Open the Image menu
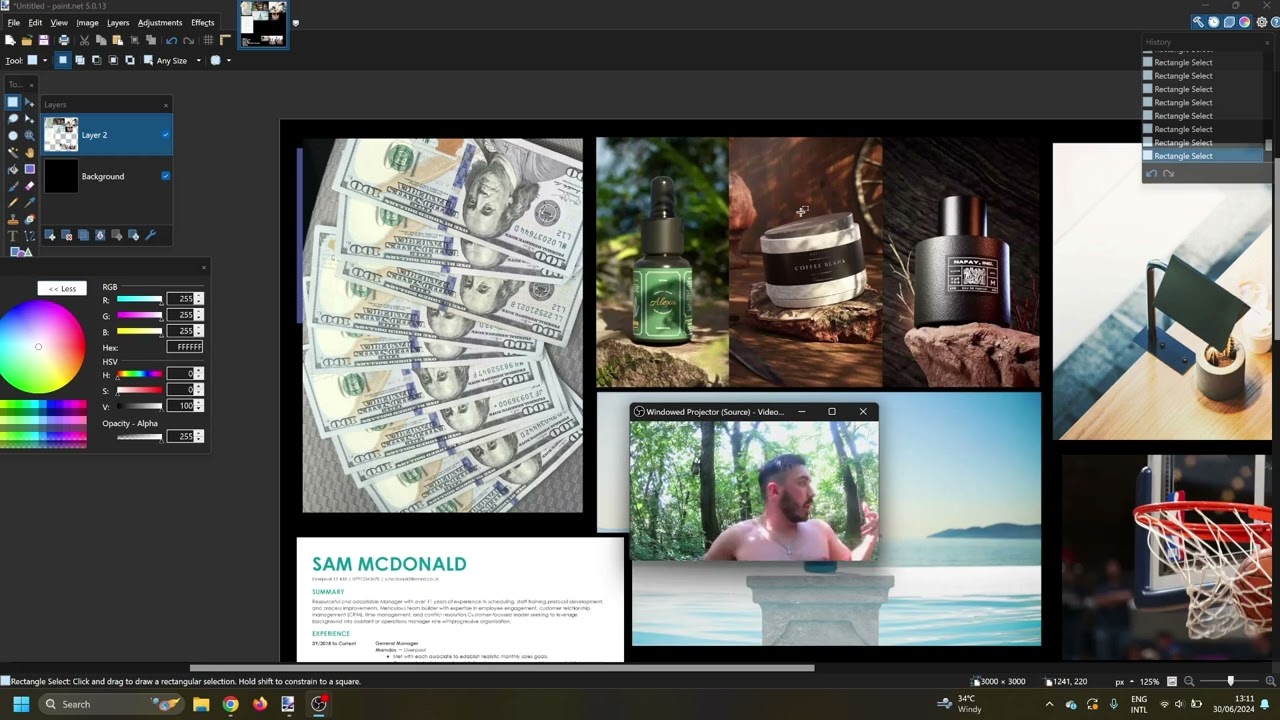This screenshot has height=720, width=1280. (x=88, y=22)
